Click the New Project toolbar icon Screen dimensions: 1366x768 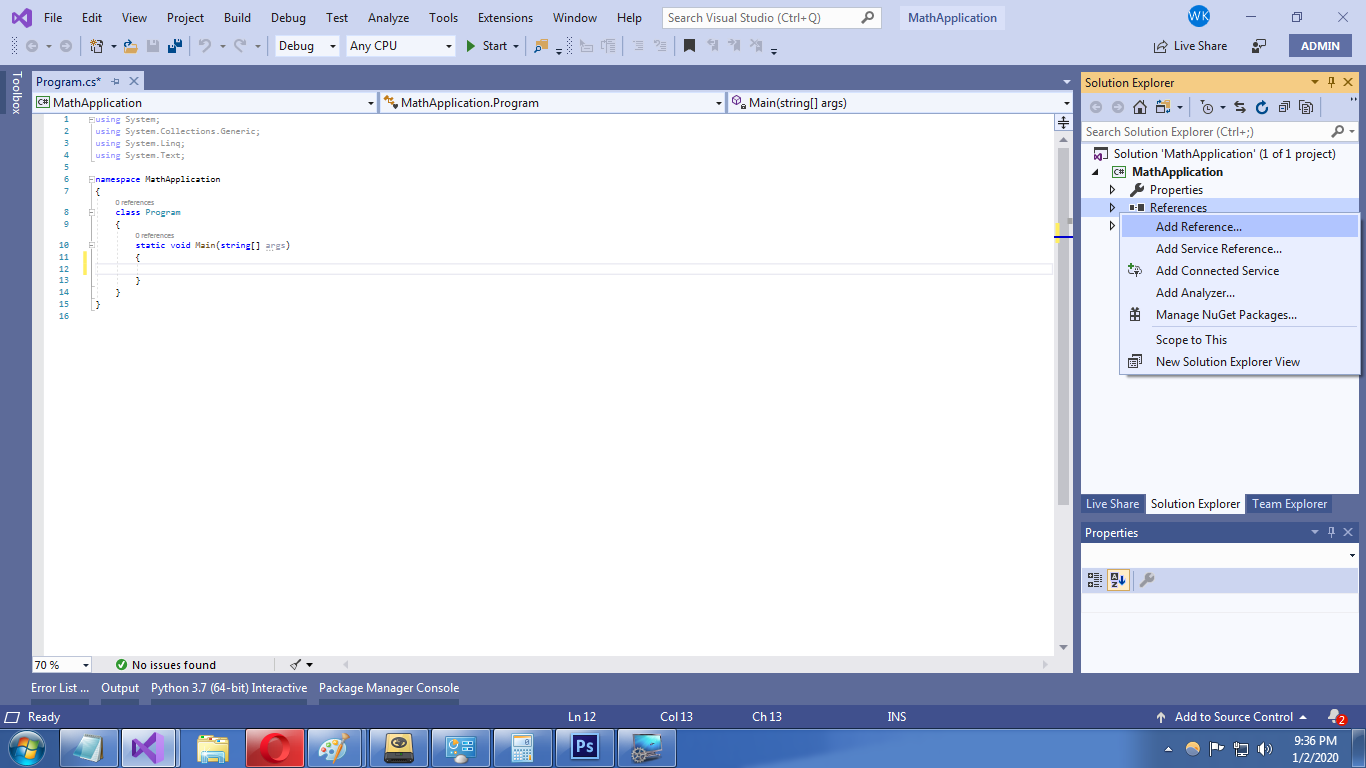coord(97,46)
